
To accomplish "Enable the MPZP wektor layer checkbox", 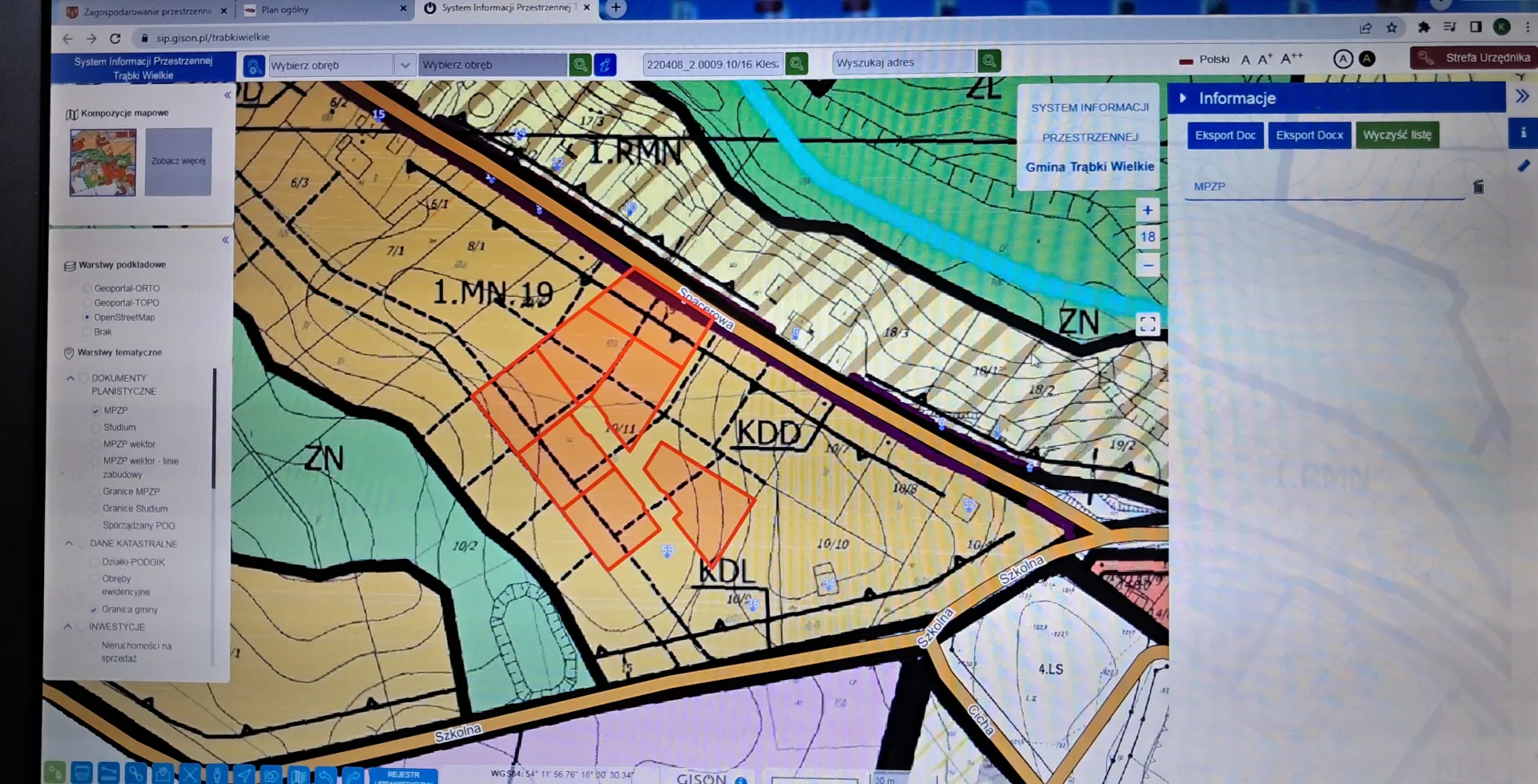I will (x=95, y=444).
